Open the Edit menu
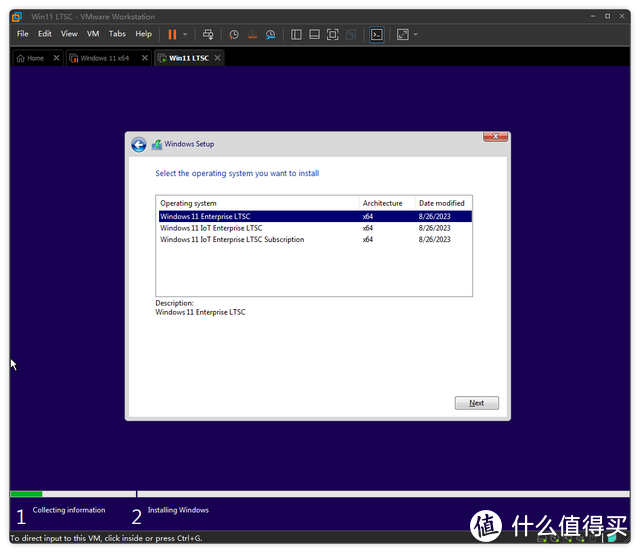Image resolution: width=640 pixels, height=553 pixels. [x=44, y=34]
